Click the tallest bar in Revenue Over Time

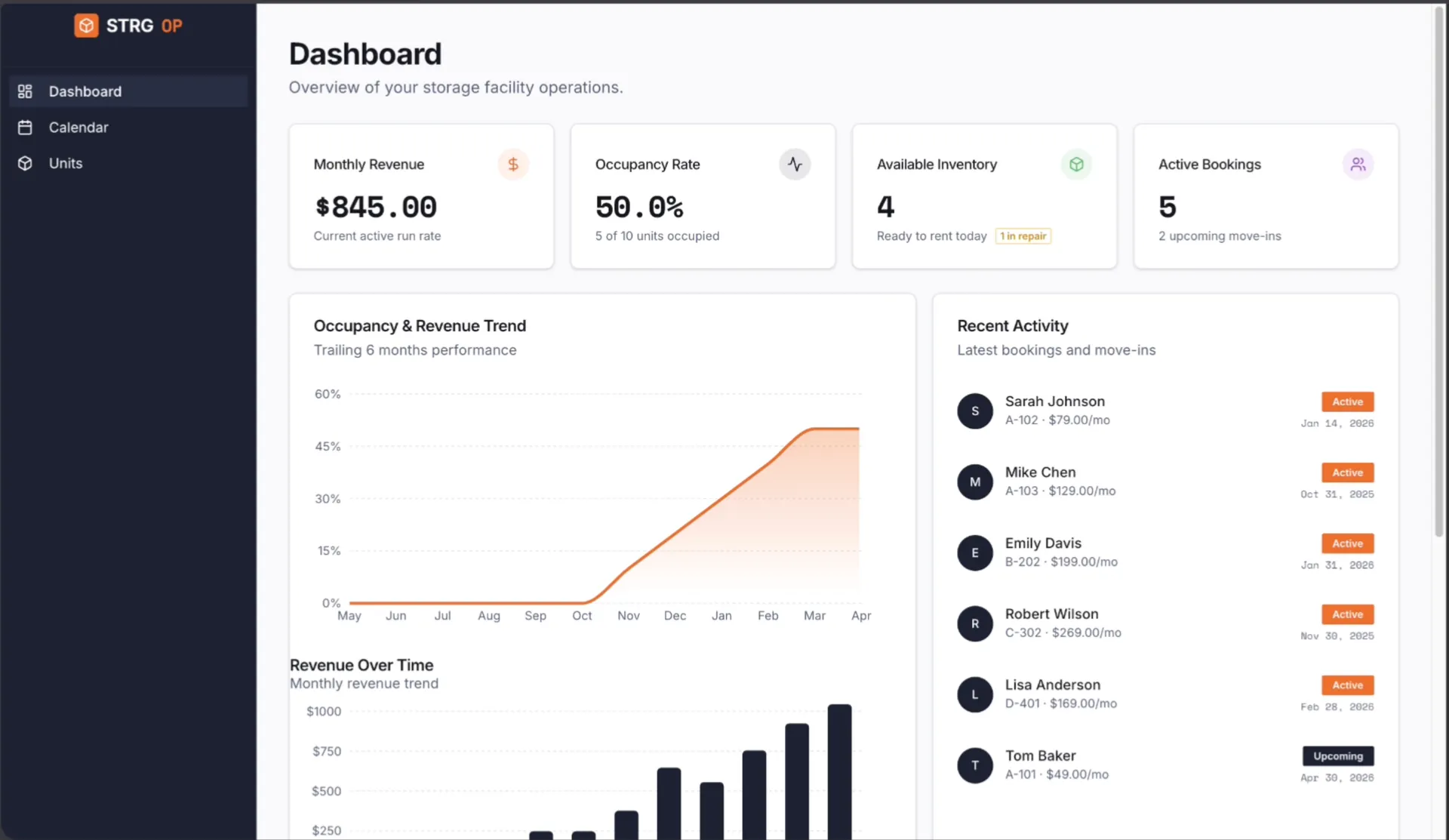(840, 770)
